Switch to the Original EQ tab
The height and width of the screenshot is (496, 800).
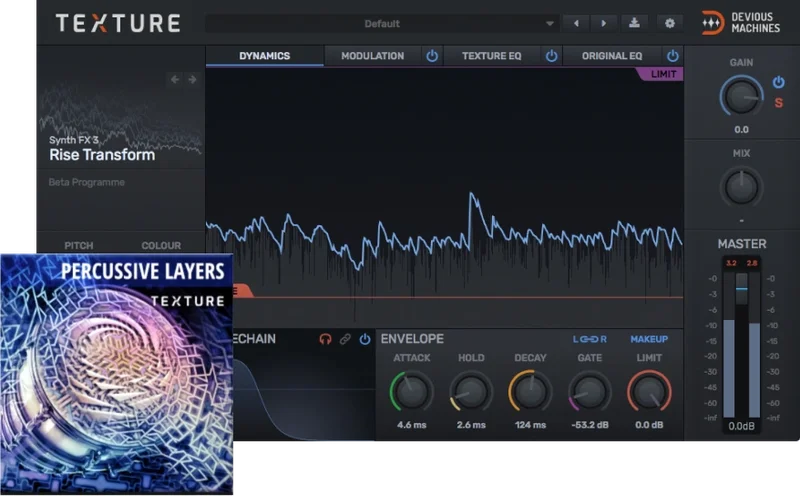612,56
